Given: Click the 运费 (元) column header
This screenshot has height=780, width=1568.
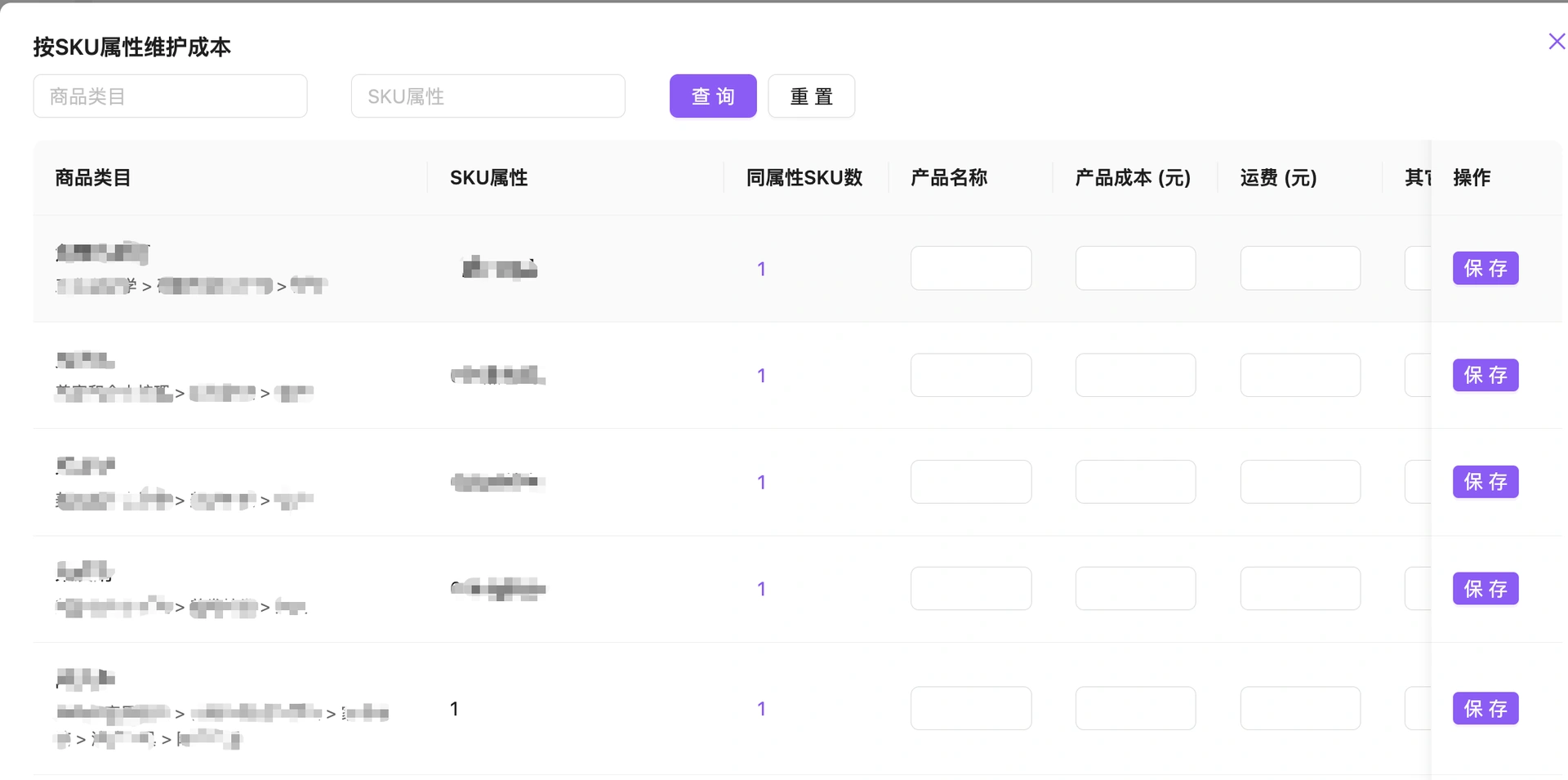Looking at the screenshot, I should click(x=1278, y=177).
